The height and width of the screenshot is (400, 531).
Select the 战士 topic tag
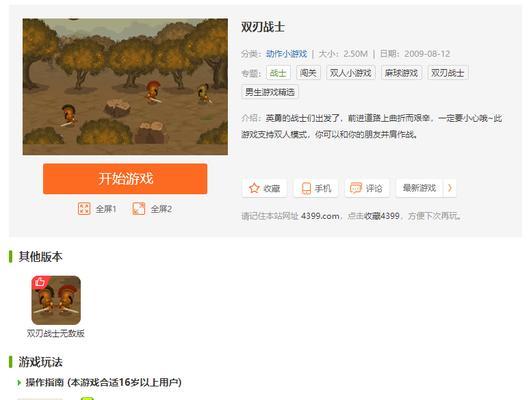(278, 73)
